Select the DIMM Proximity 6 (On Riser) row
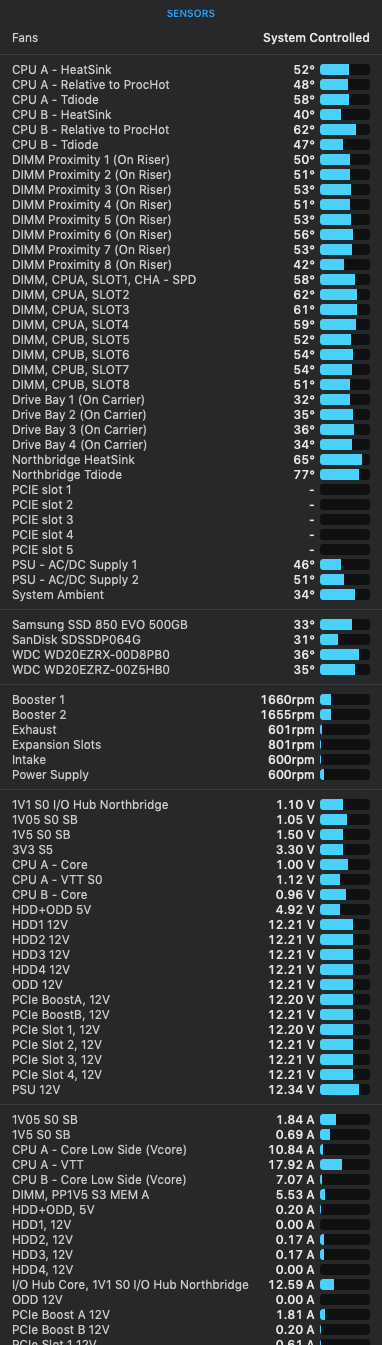The image size is (382, 1345). pyautogui.click(x=191, y=235)
